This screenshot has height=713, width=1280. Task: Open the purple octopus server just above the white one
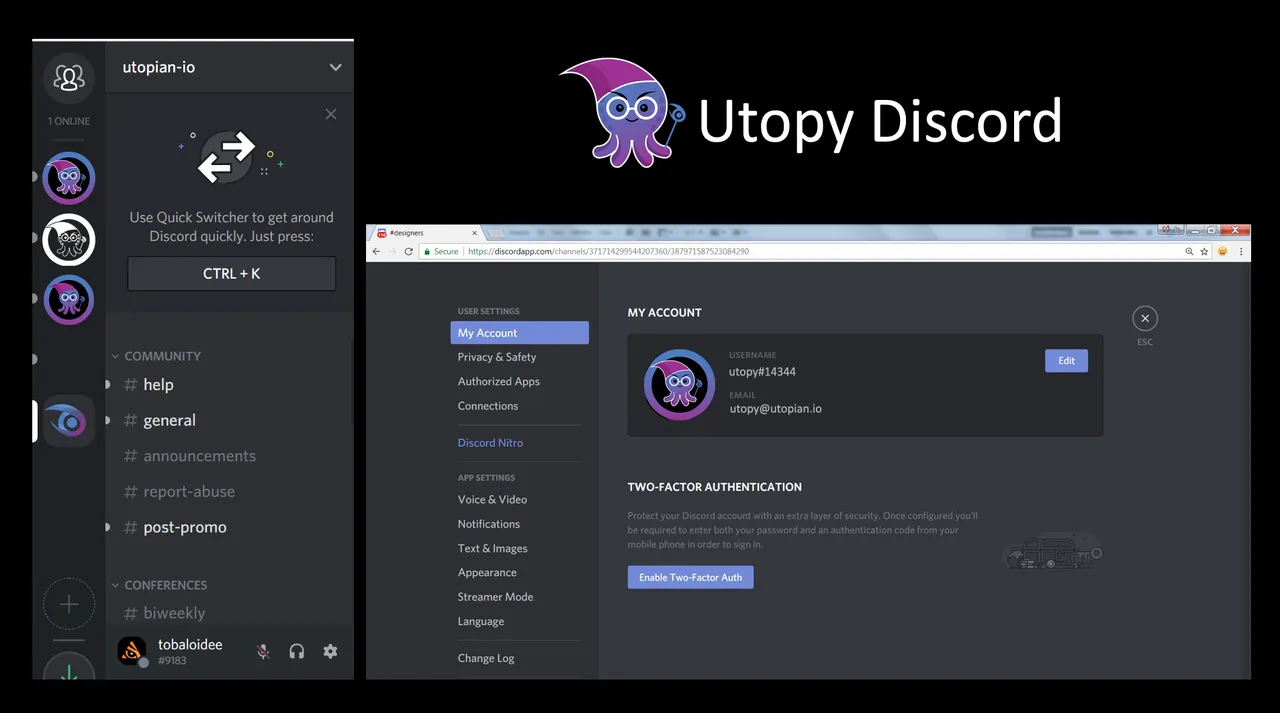(x=69, y=179)
